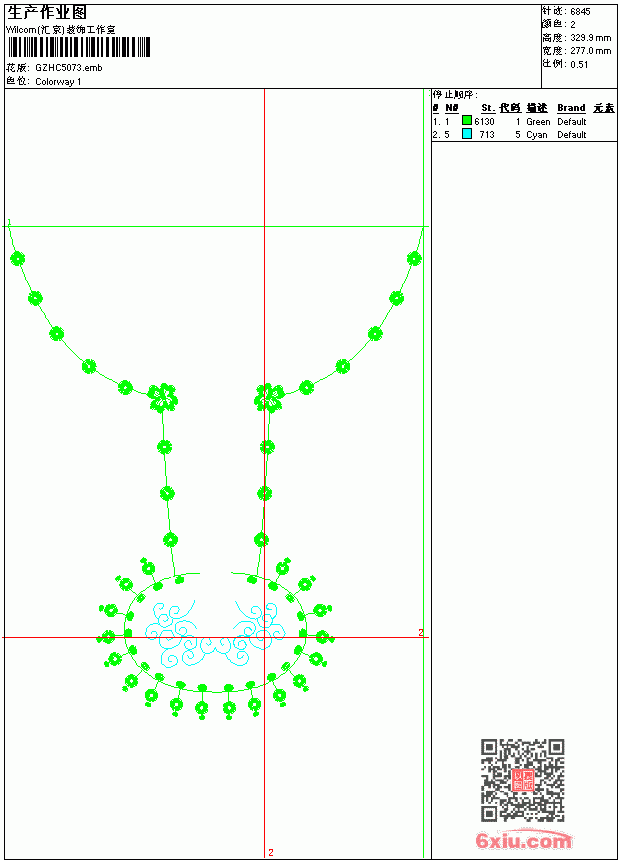Screen dimensions: 620x860
Task: Click the 描述 column header
Action: click(x=537, y=108)
